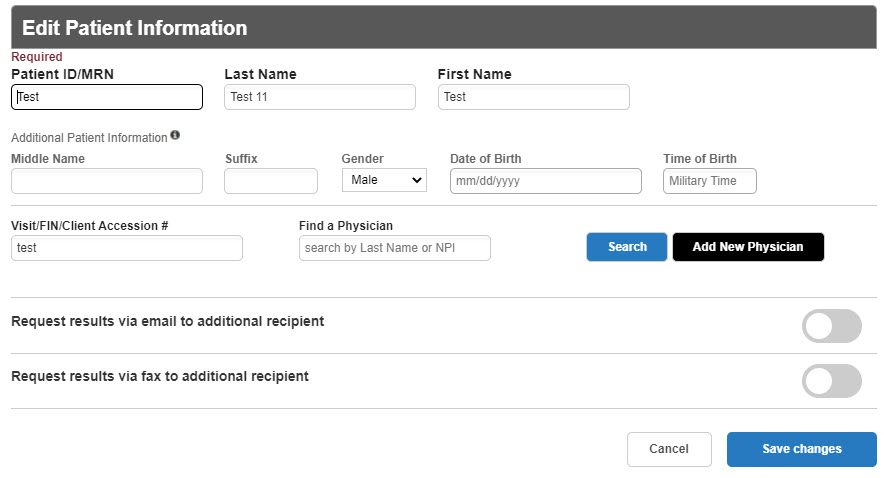Enable email results to additional recipient toggle
This screenshot has width=884, height=478.
coord(831,326)
